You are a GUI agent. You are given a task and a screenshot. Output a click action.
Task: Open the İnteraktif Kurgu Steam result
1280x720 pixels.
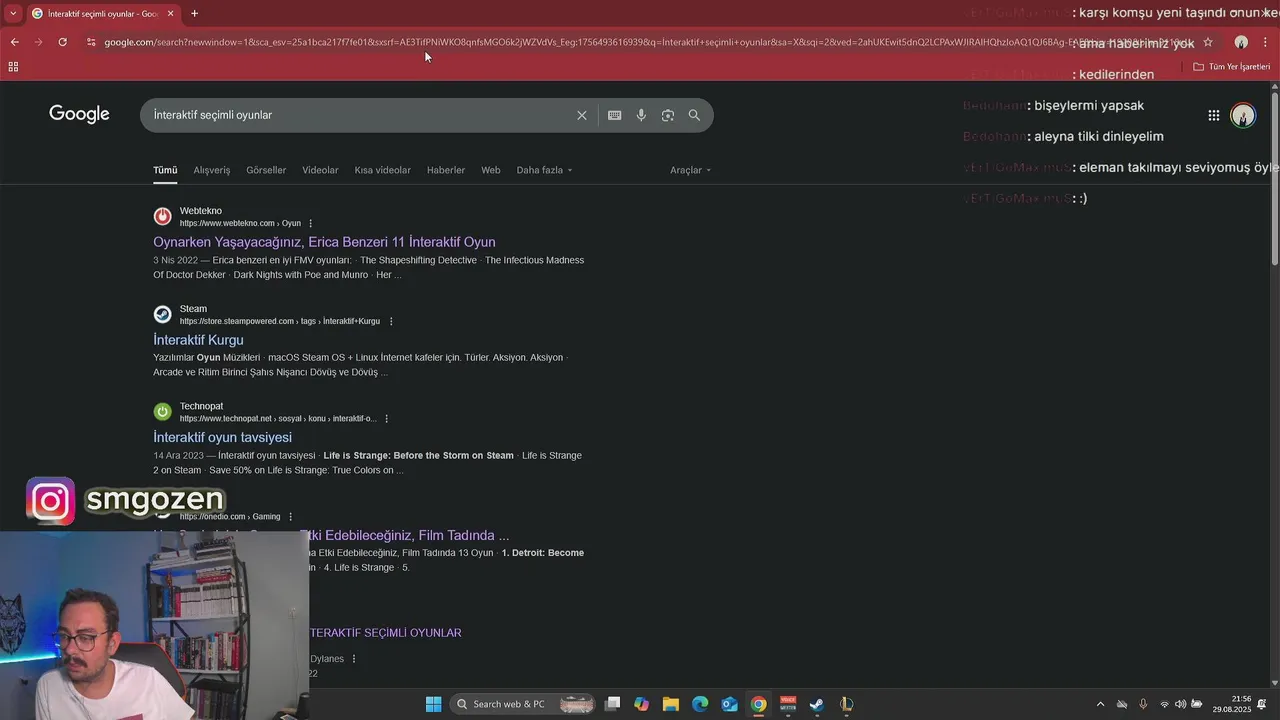point(198,340)
